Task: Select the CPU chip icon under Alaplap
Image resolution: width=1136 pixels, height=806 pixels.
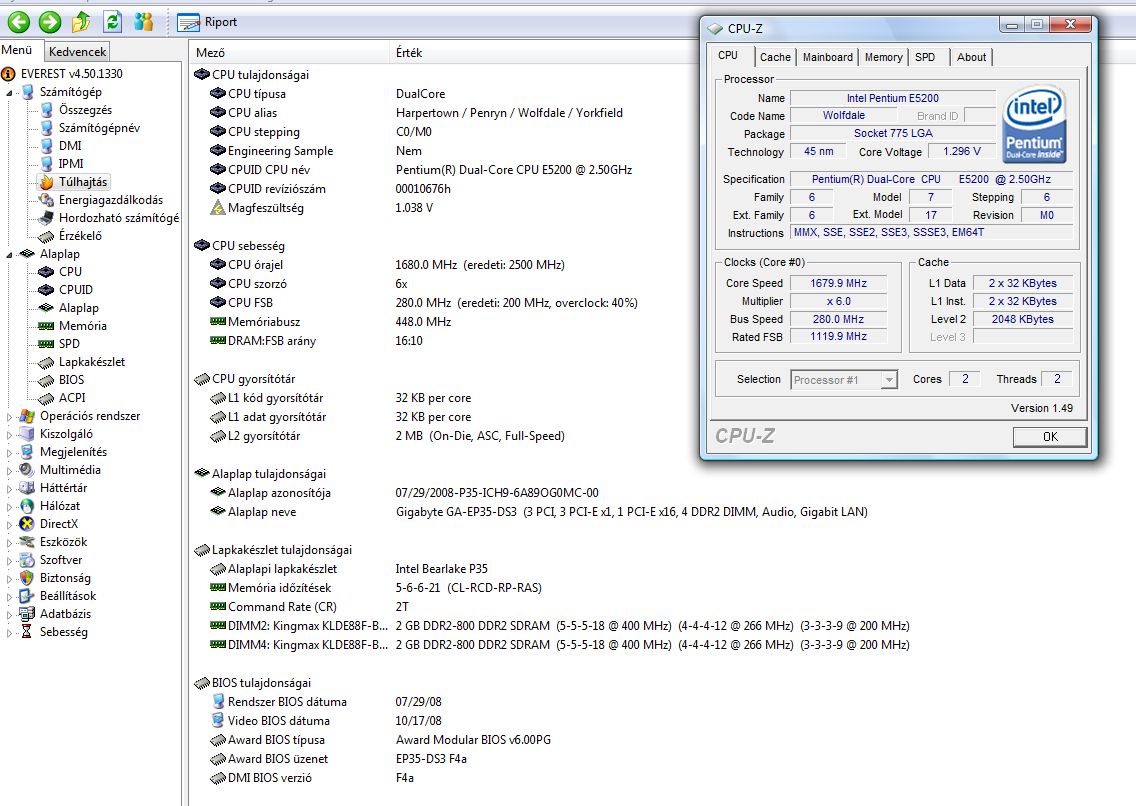Action: (46, 272)
